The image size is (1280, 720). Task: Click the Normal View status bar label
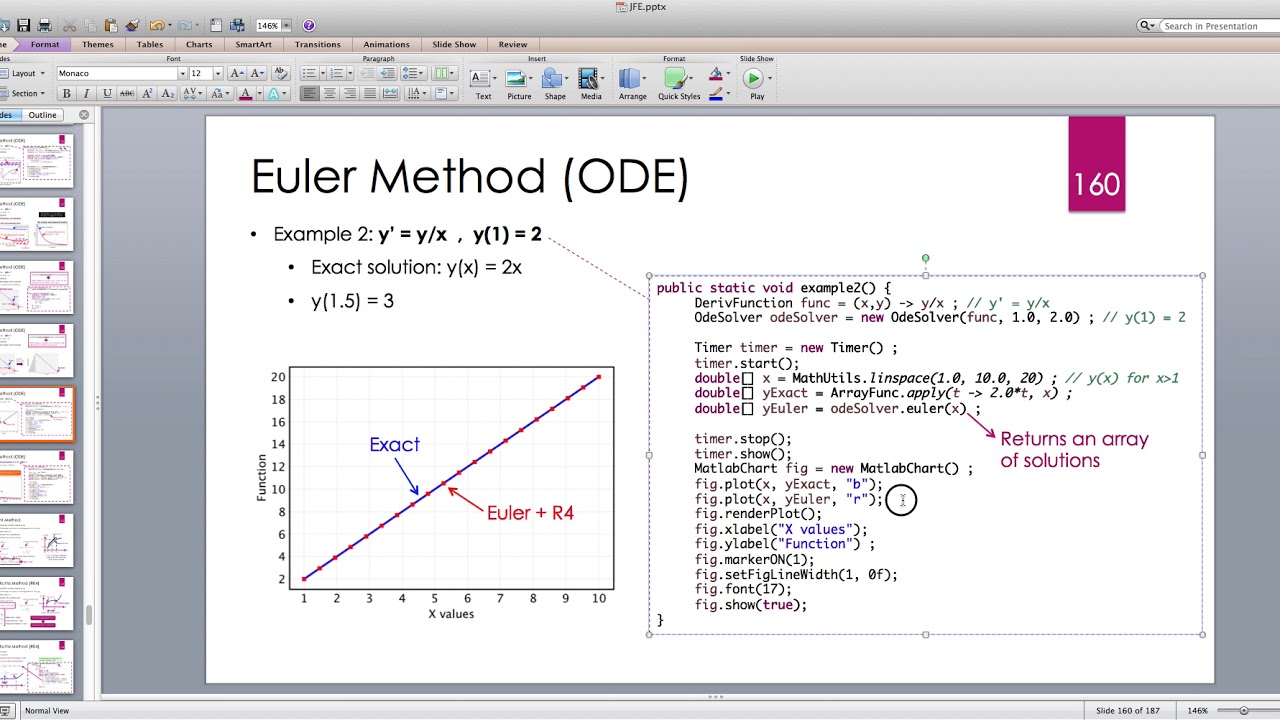[47, 711]
